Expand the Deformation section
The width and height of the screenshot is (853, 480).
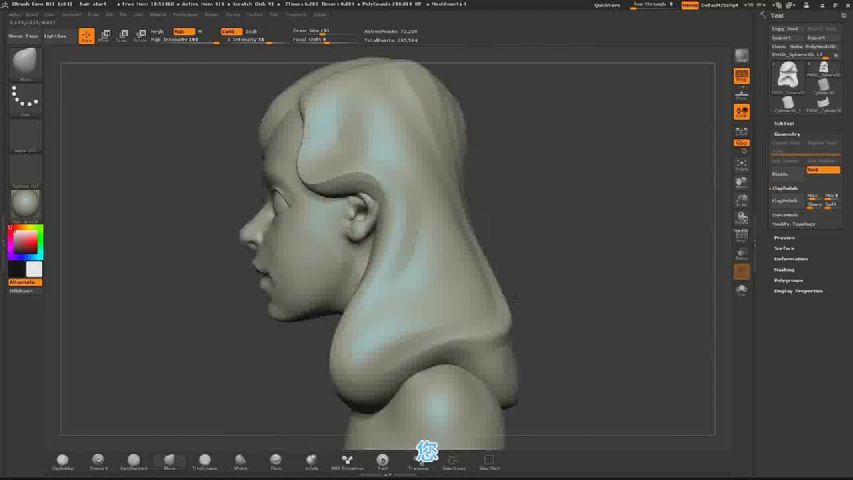click(790, 259)
